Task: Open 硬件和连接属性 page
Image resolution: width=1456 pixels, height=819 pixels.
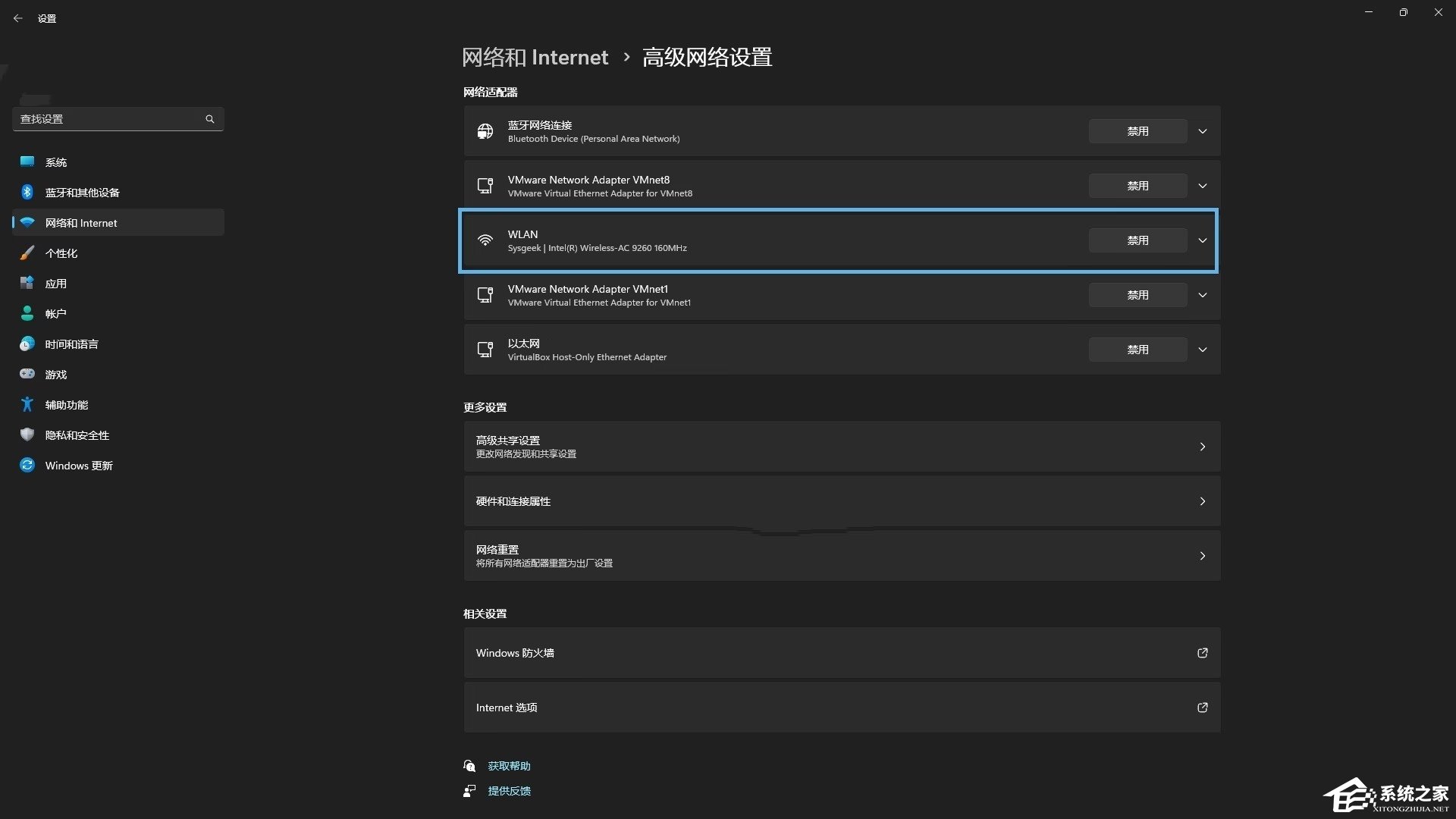Action: 840,500
